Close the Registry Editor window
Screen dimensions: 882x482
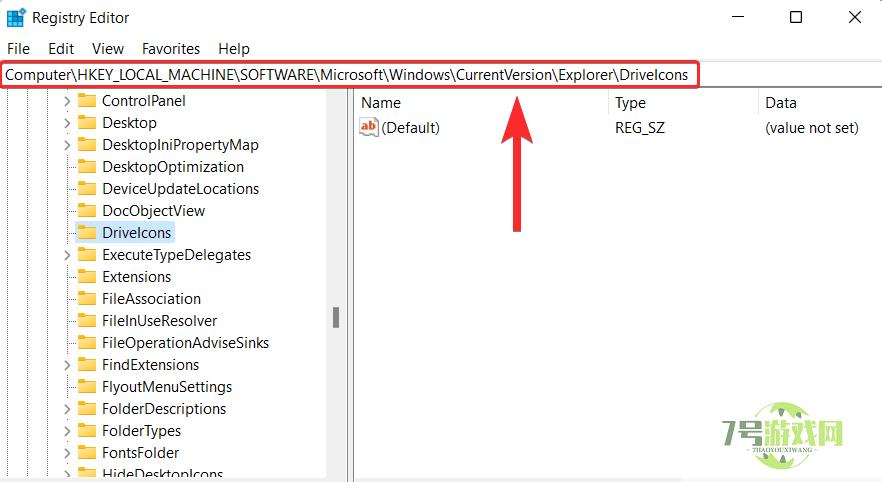click(855, 17)
